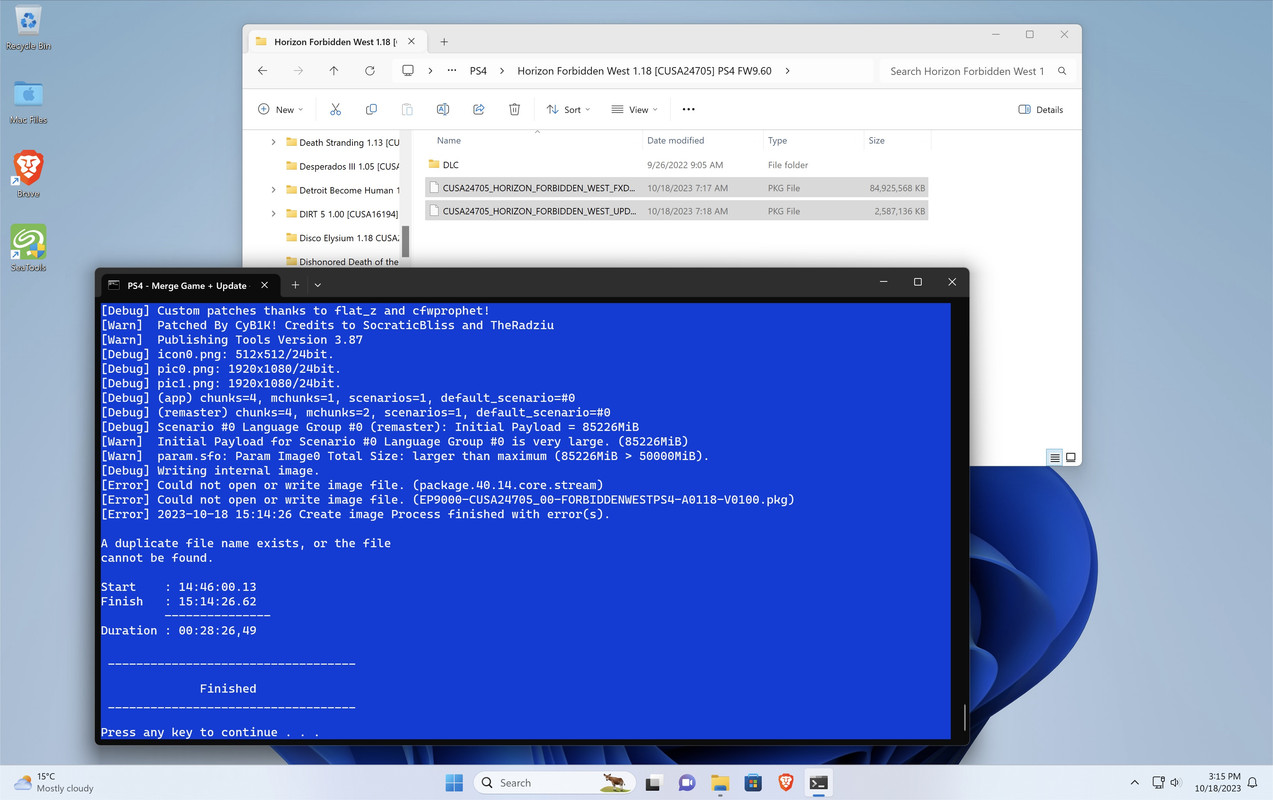Screen dimensions: 1273x800
Task: Open the See more (three dots) menu
Action: (x=688, y=109)
